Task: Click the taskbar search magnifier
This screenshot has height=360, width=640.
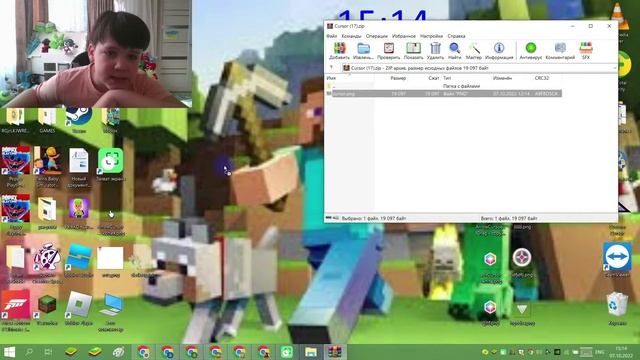Action: (29, 352)
